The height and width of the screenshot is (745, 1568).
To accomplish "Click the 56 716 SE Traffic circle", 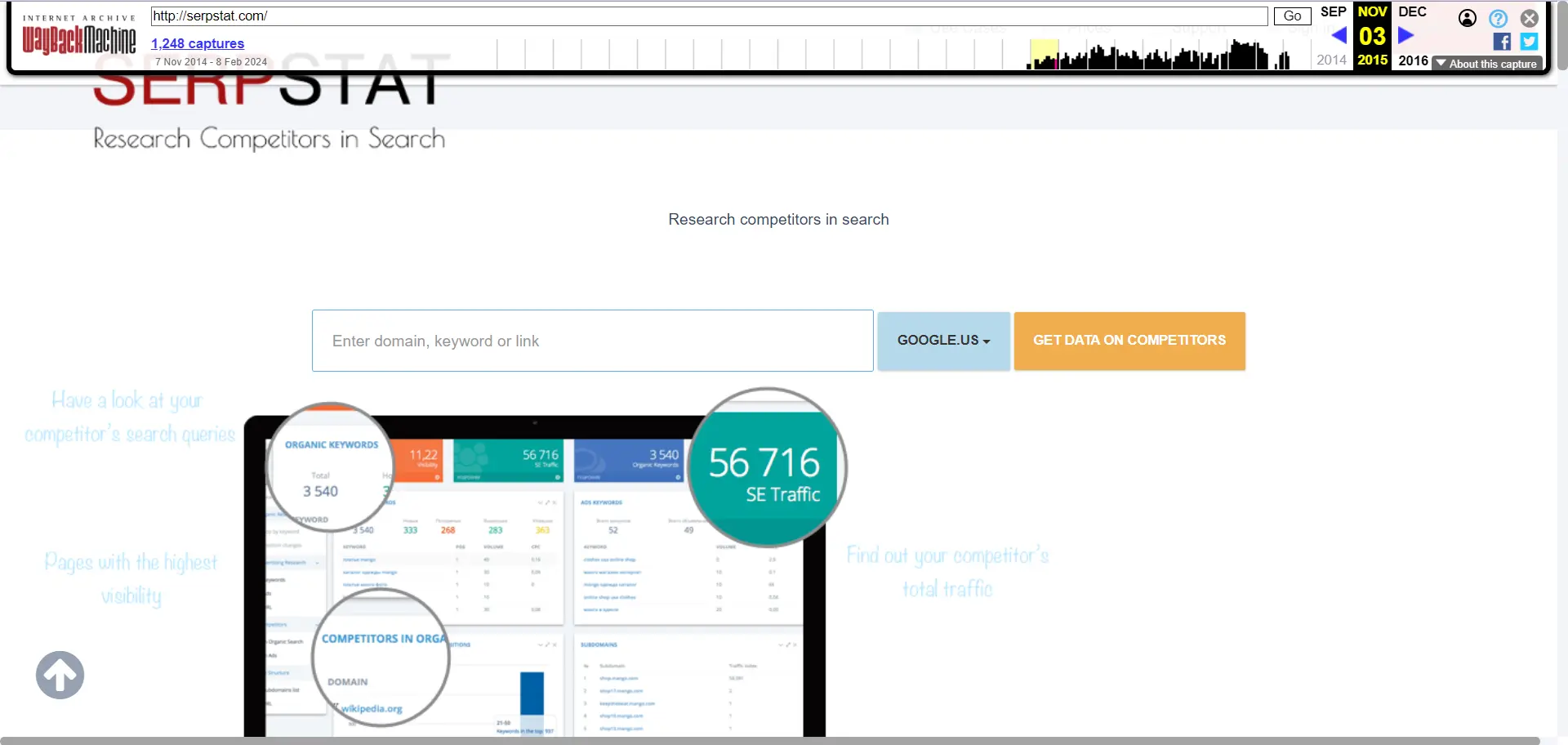I will [768, 467].
